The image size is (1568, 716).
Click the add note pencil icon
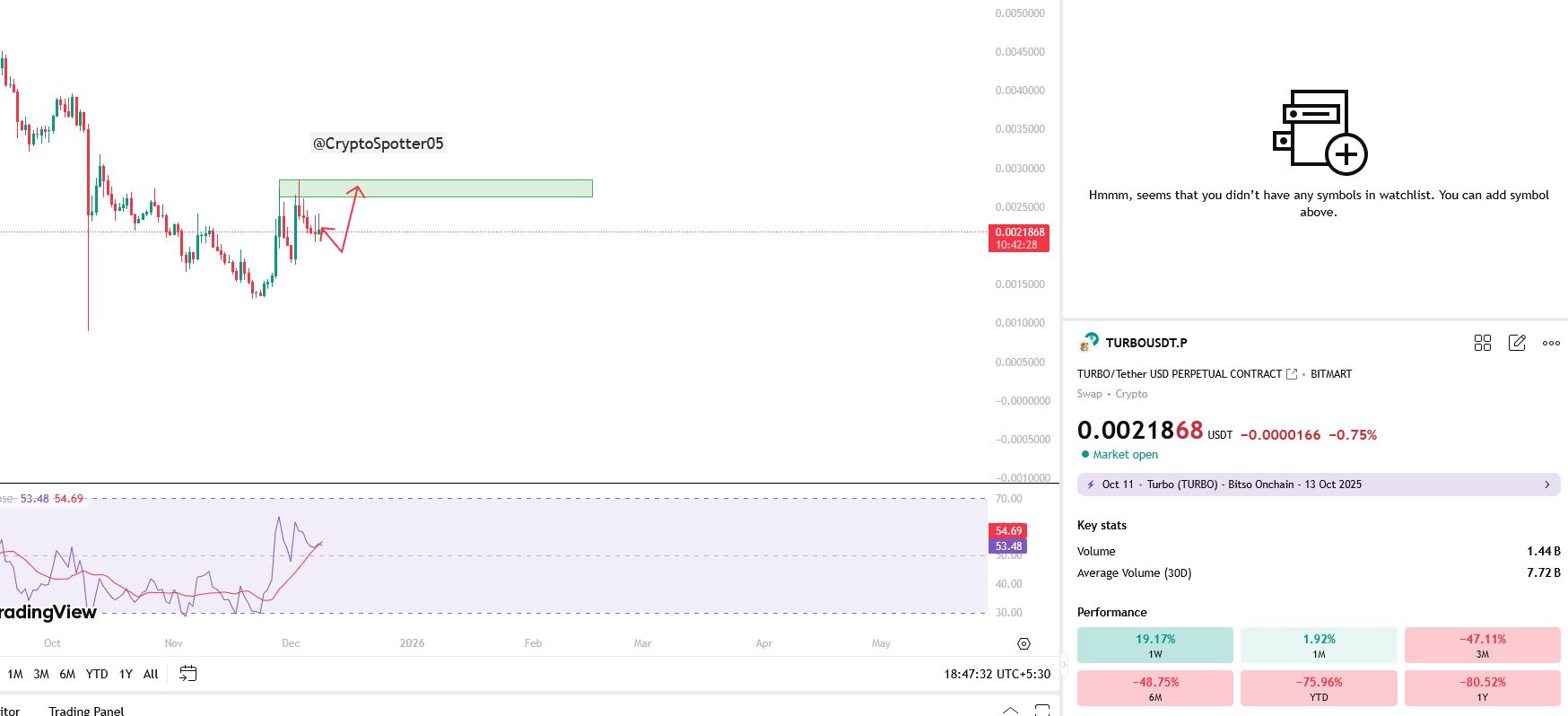coord(1517,343)
